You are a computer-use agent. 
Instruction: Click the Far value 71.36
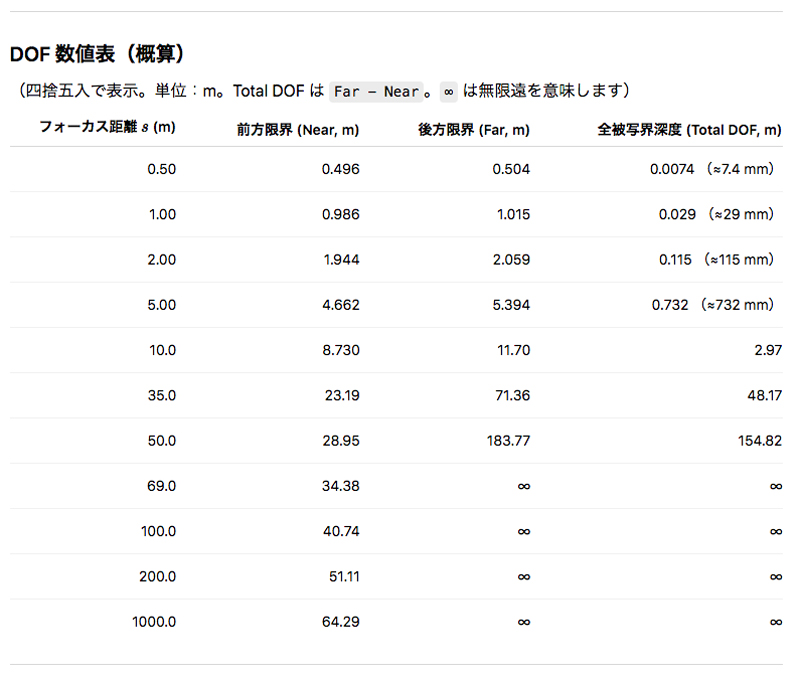click(512, 395)
